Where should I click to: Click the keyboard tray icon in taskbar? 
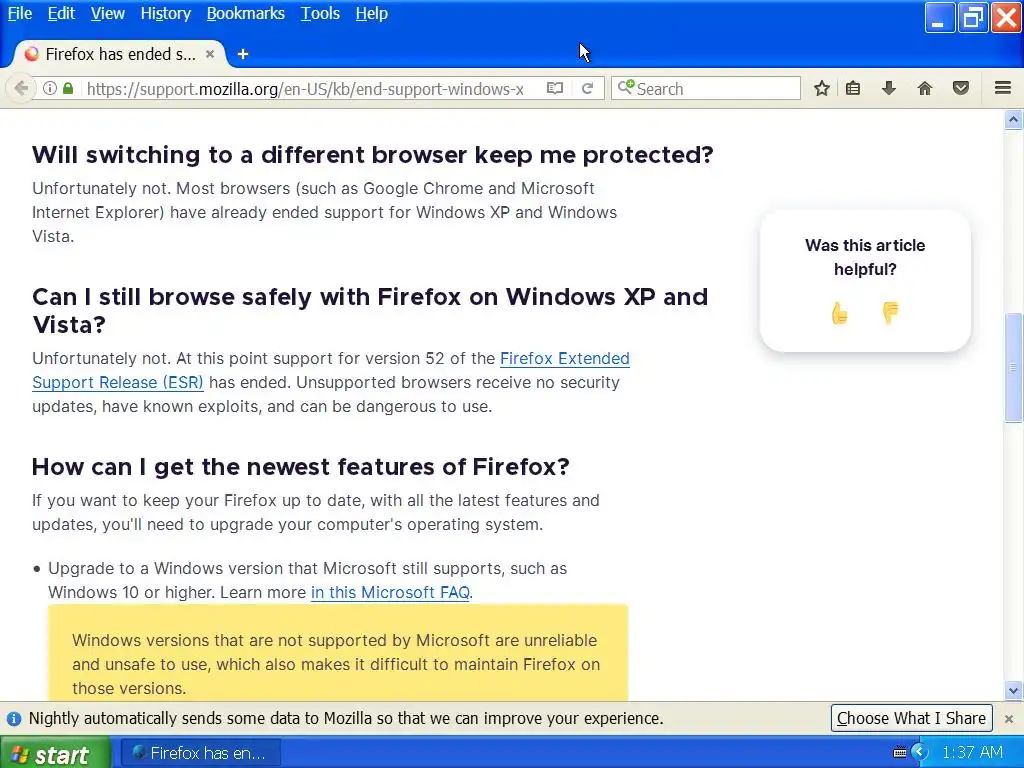click(900, 752)
